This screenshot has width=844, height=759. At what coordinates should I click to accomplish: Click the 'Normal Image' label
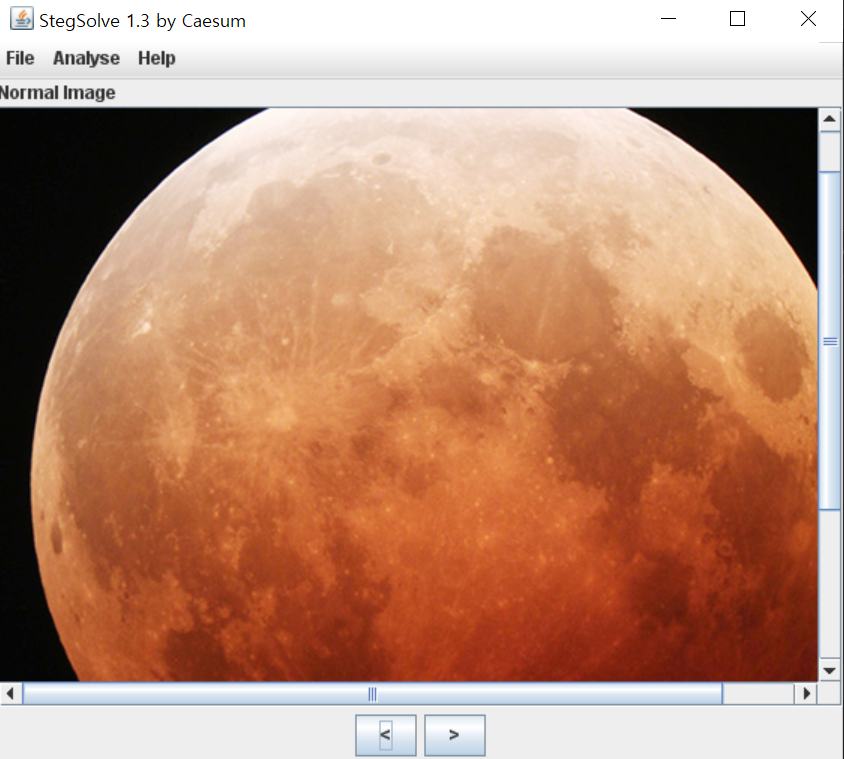point(57,93)
